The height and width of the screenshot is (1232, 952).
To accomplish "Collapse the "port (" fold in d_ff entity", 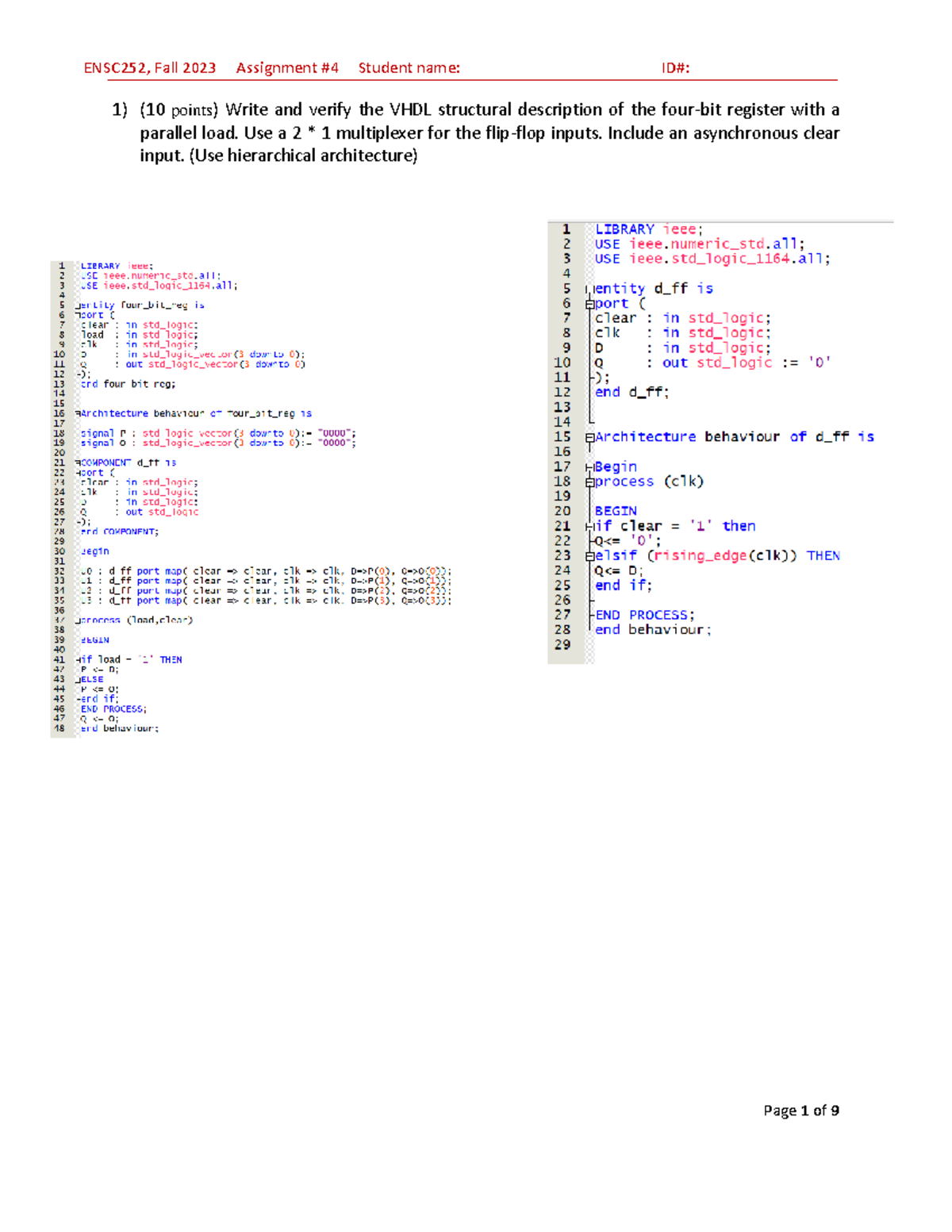I will pos(589,304).
